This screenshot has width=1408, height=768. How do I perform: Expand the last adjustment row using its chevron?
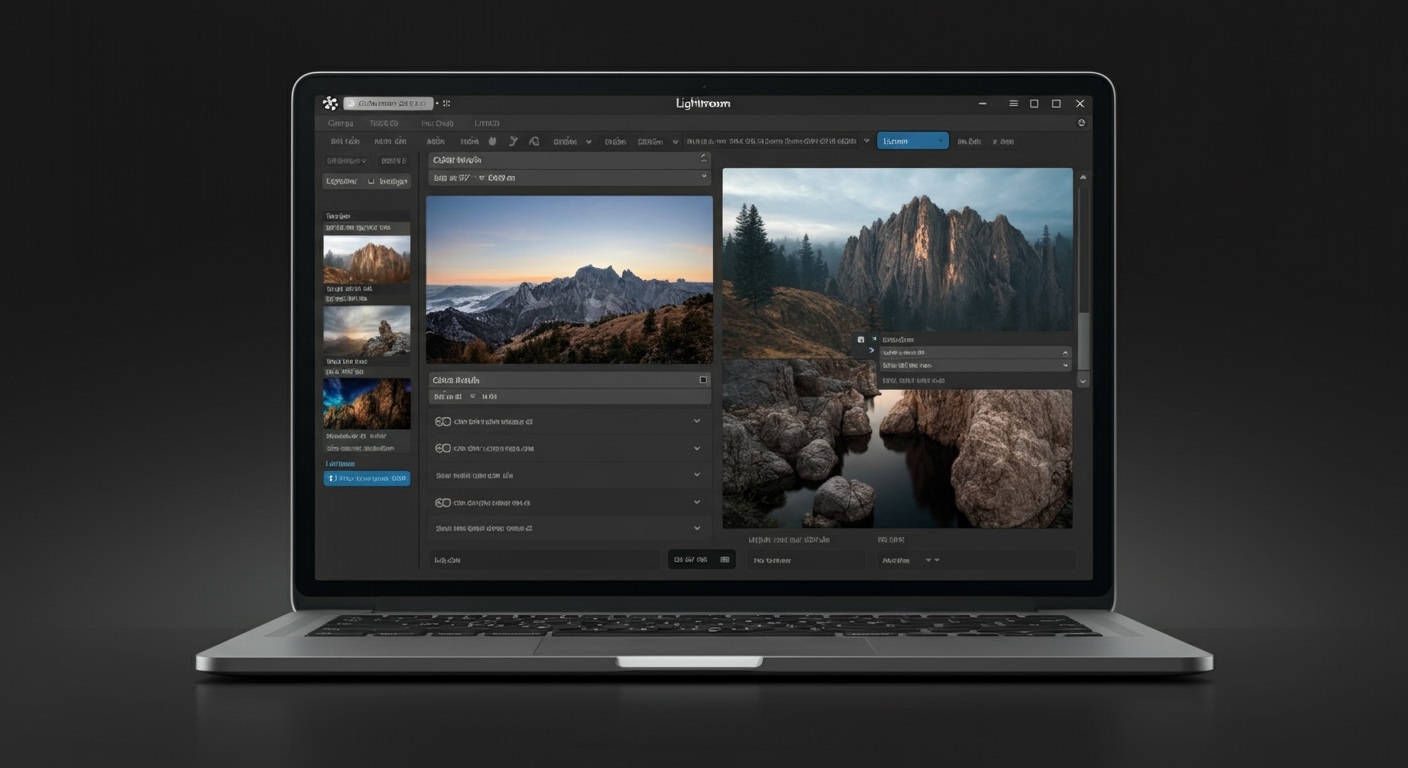pyautogui.click(x=697, y=528)
